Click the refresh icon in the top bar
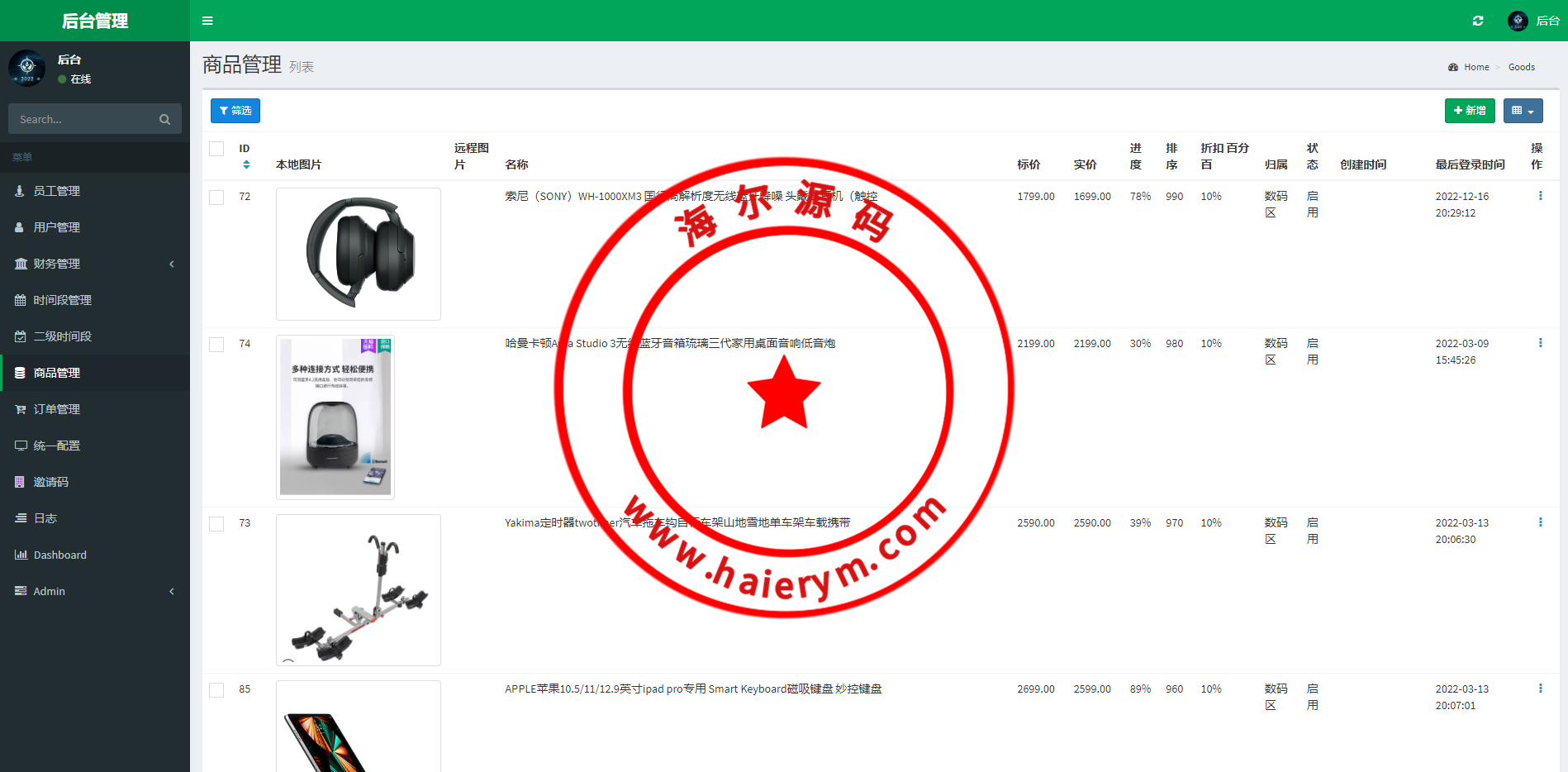Screen dimensions: 1568x772 point(1478,20)
